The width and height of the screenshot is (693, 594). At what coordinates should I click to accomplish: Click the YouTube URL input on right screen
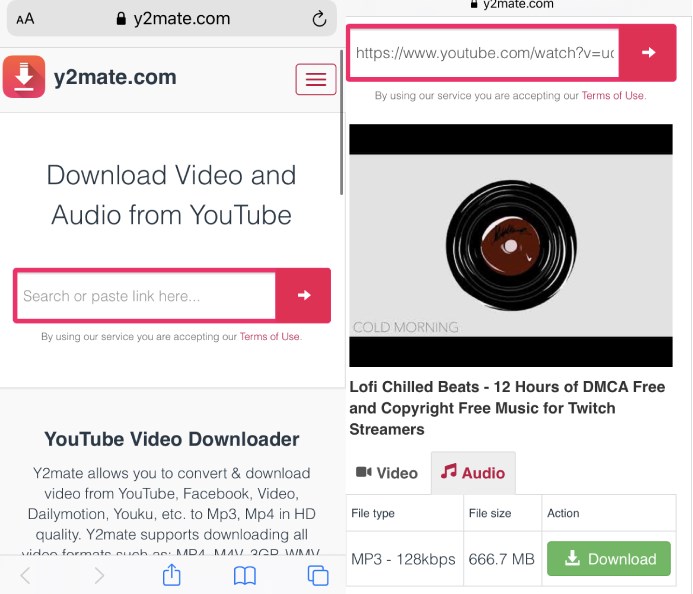[485, 53]
